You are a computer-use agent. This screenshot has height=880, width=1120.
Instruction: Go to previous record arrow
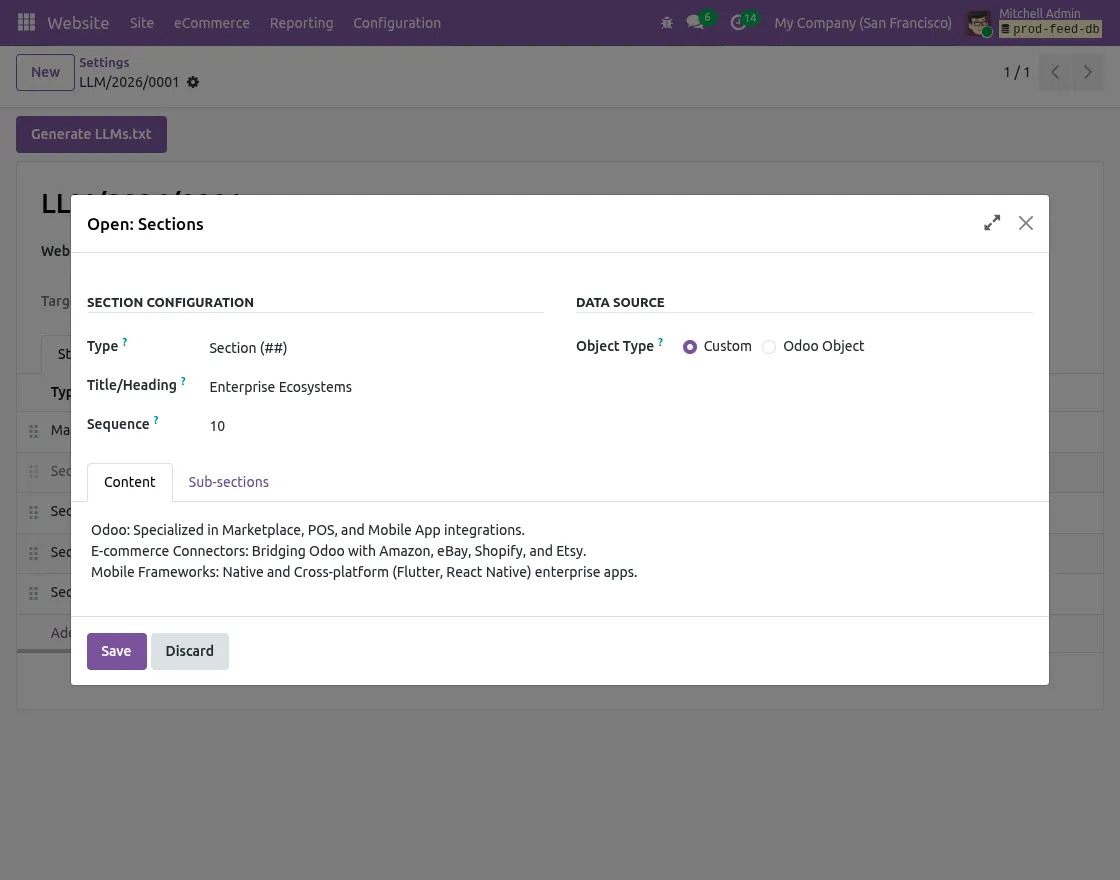[x=1055, y=71]
